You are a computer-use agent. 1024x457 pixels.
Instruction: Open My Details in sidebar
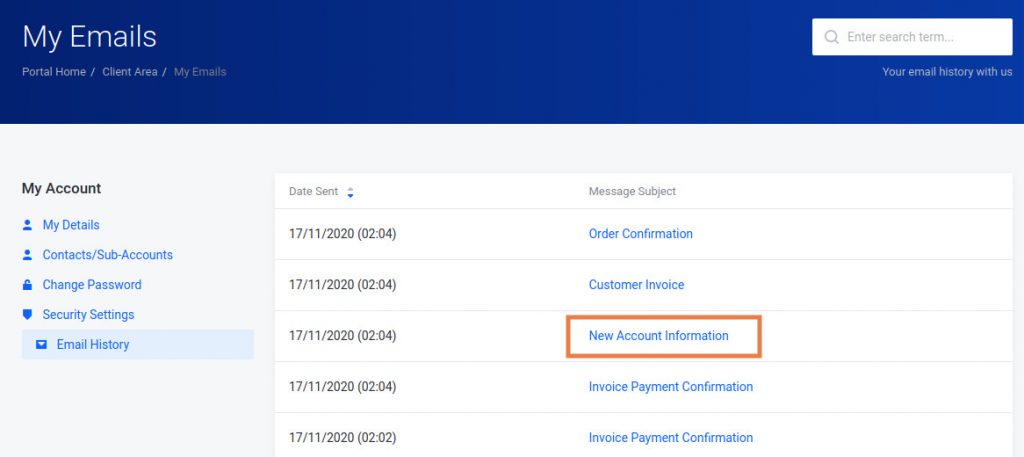point(71,225)
